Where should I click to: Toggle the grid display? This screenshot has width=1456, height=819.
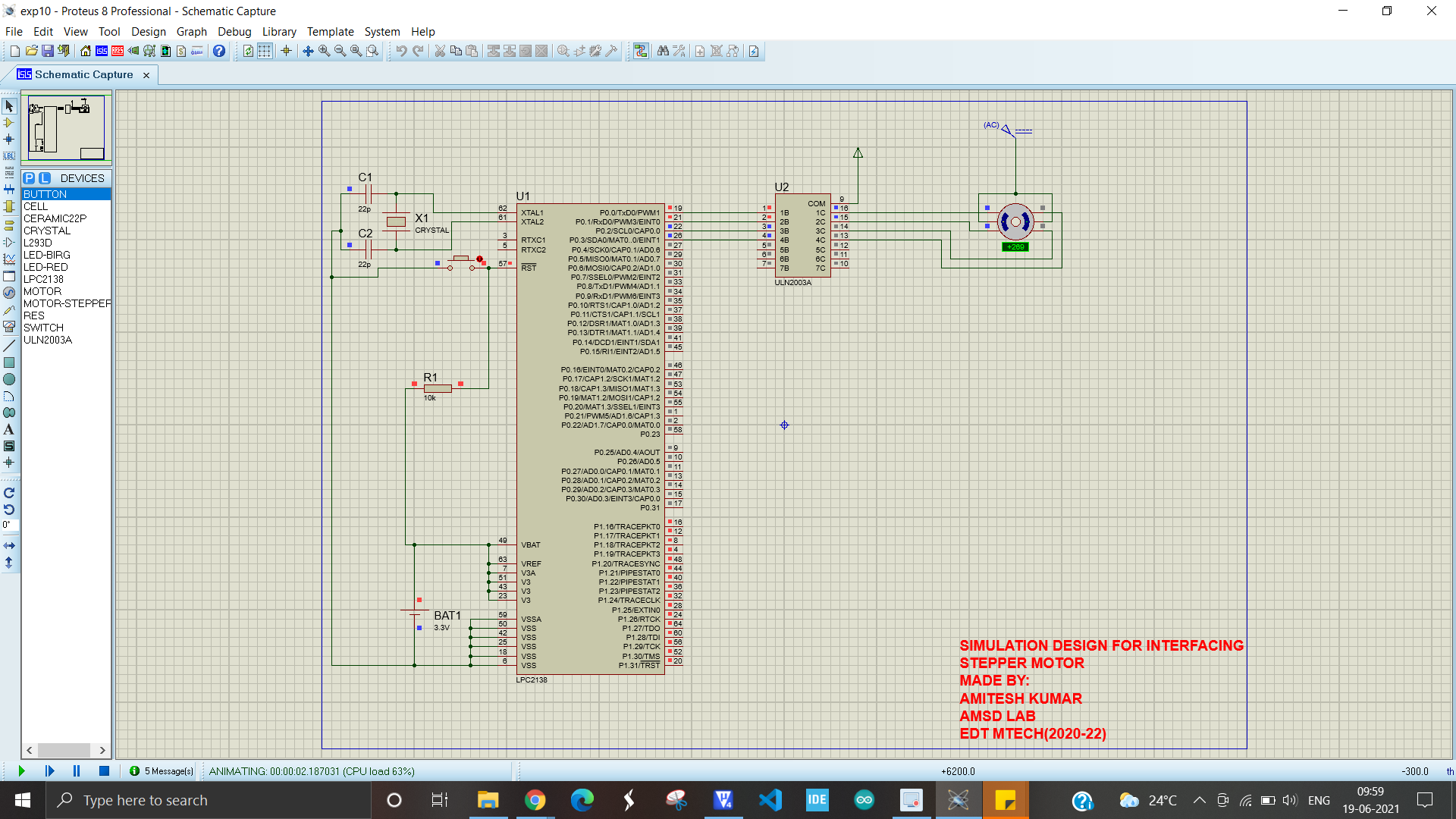(264, 51)
